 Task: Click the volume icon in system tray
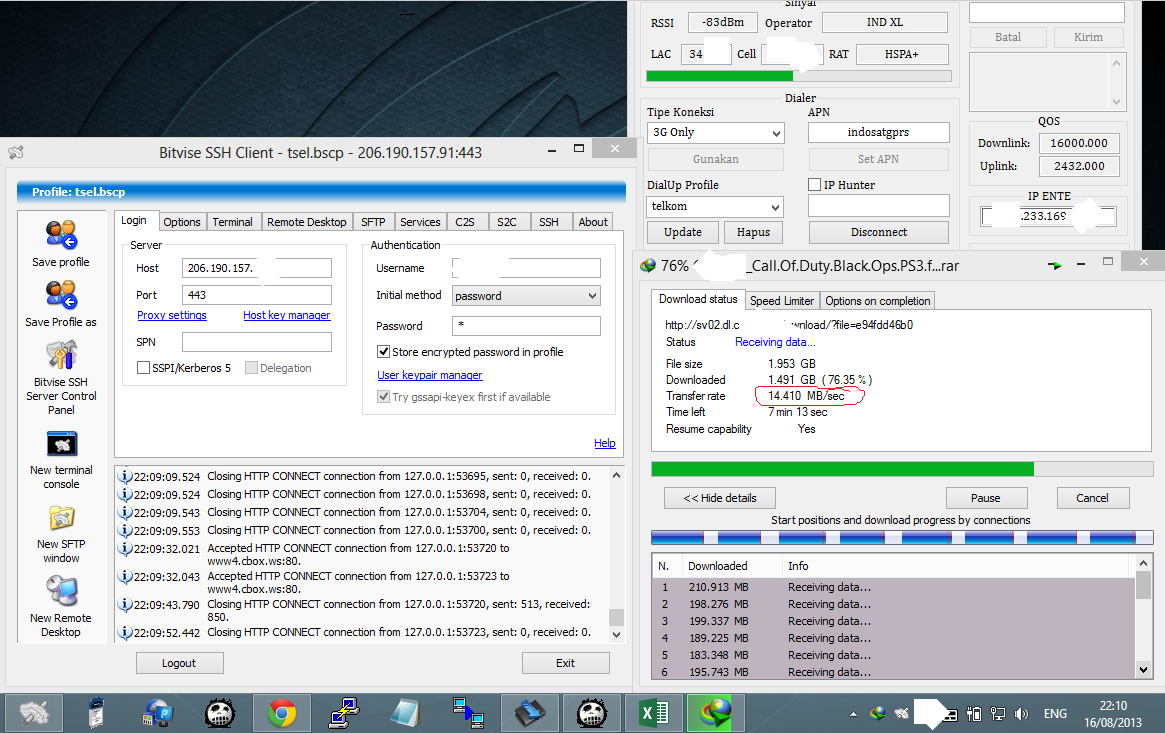[1022, 714]
